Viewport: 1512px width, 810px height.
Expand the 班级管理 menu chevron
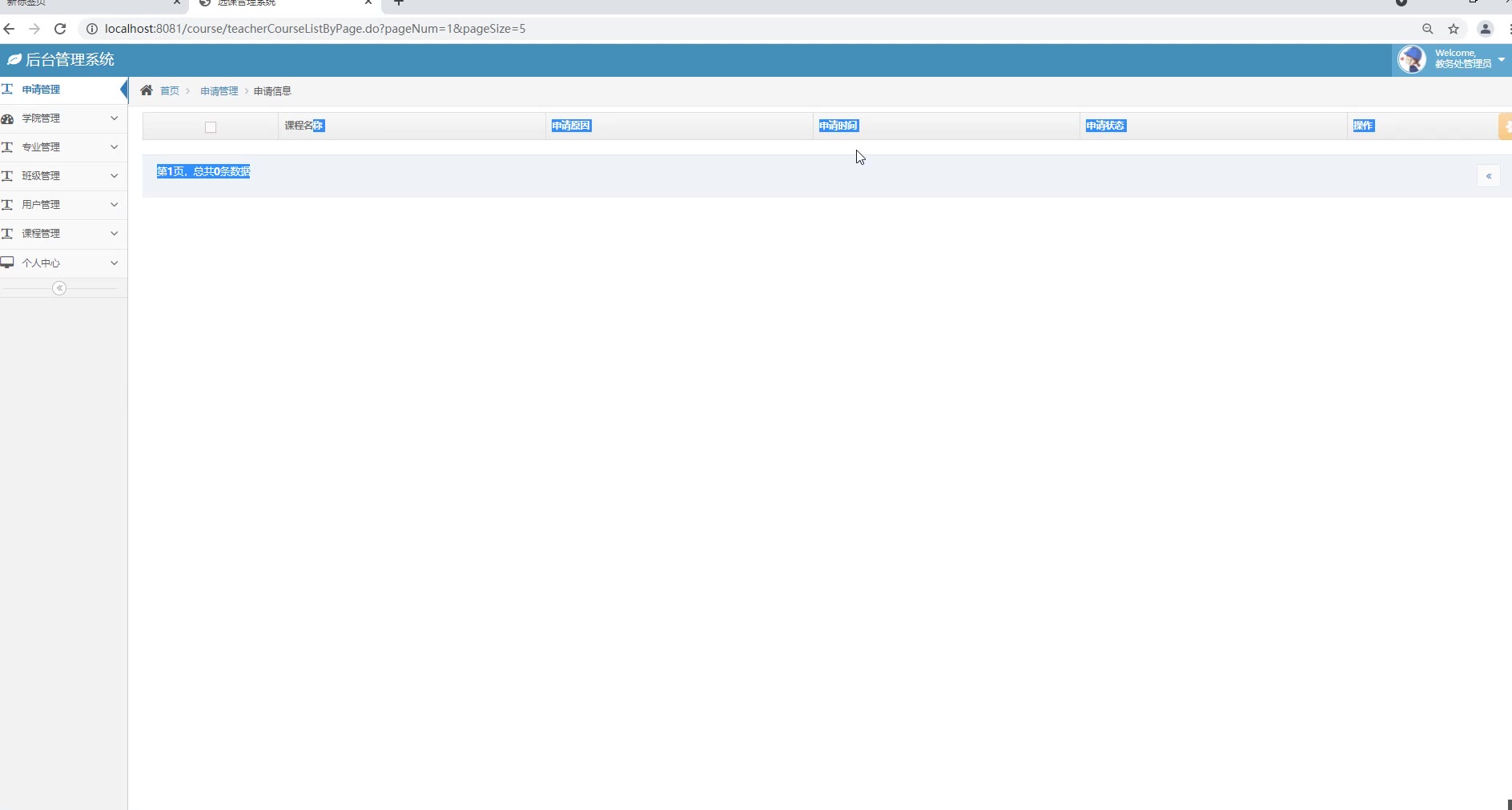tap(114, 176)
